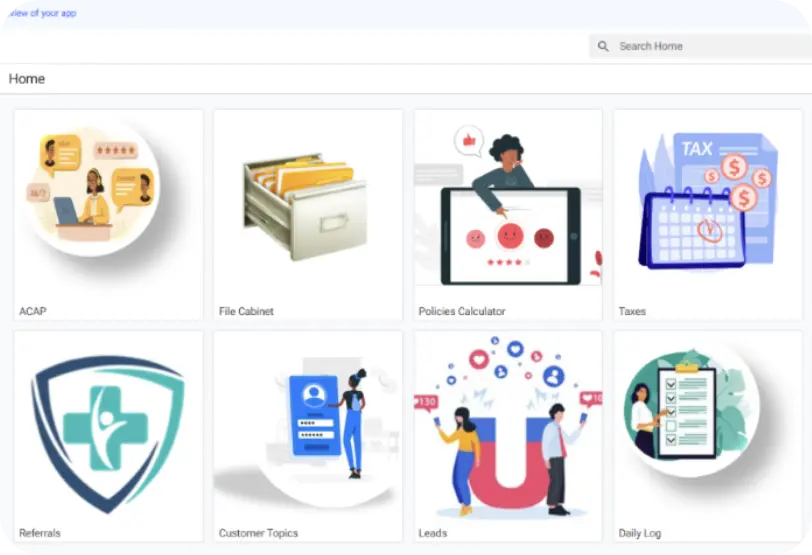
Task: Select the Home heading
Action: [x=27, y=79]
